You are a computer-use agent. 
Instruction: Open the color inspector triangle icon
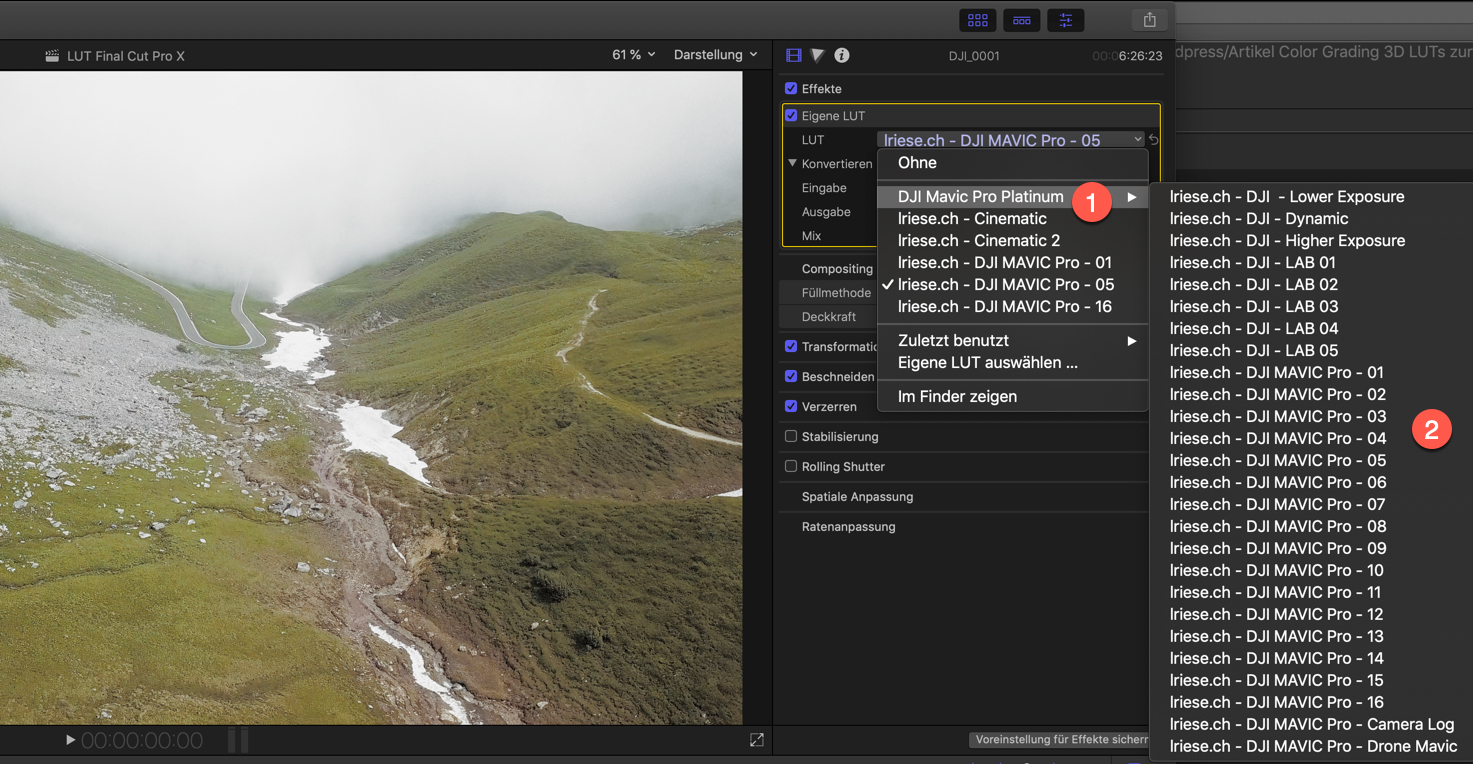(818, 56)
